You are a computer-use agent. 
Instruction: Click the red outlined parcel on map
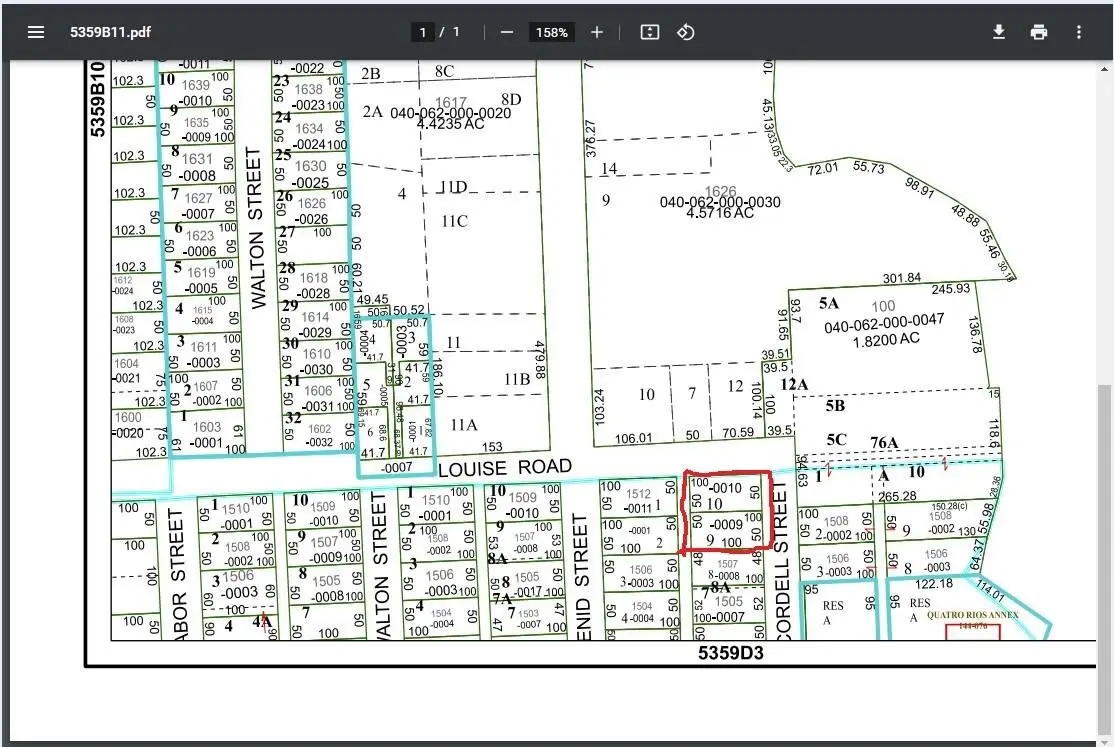pyautogui.click(x=727, y=513)
